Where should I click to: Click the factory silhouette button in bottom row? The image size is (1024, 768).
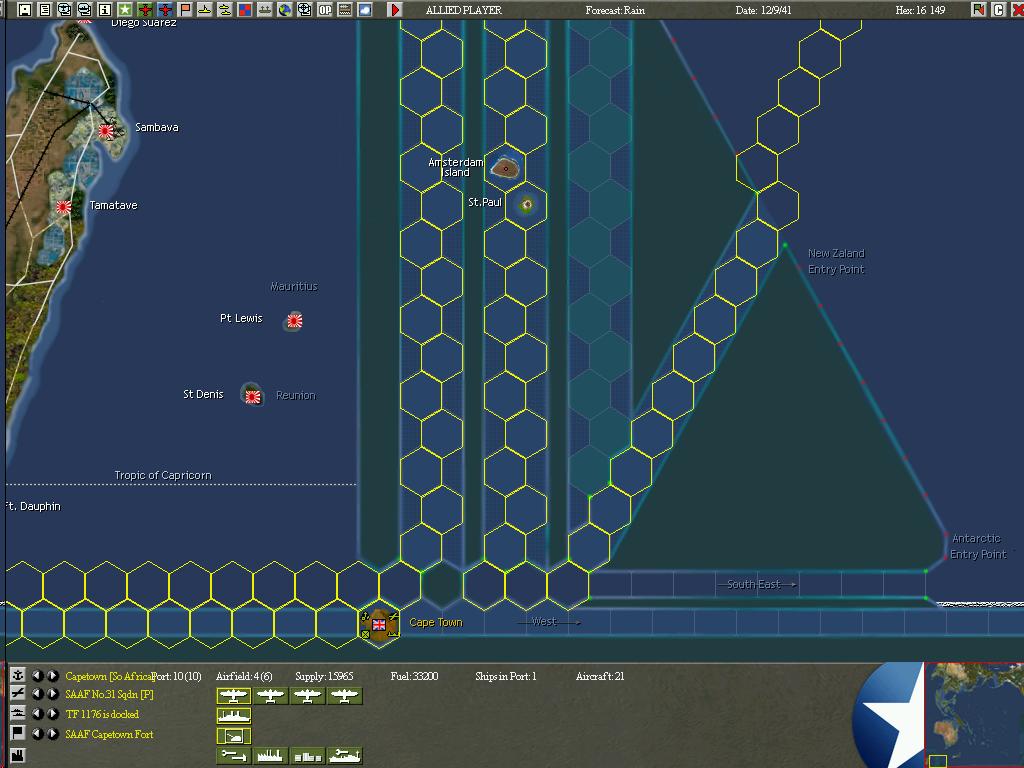coord(271,756)
